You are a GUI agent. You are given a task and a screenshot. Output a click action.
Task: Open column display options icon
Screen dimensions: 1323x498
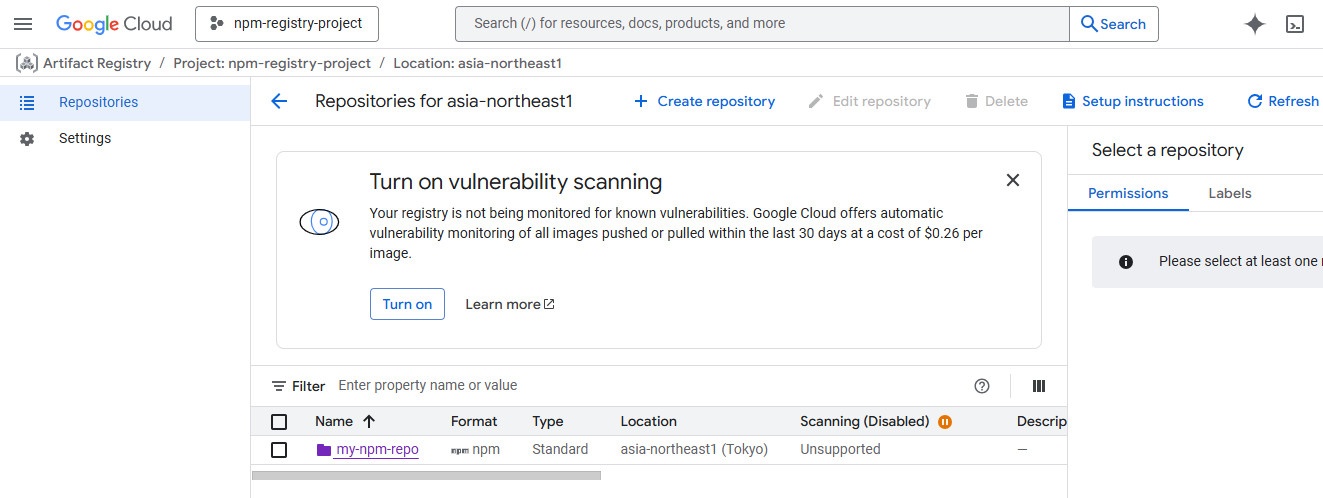pyautogui.click(x=1038, y=386)
